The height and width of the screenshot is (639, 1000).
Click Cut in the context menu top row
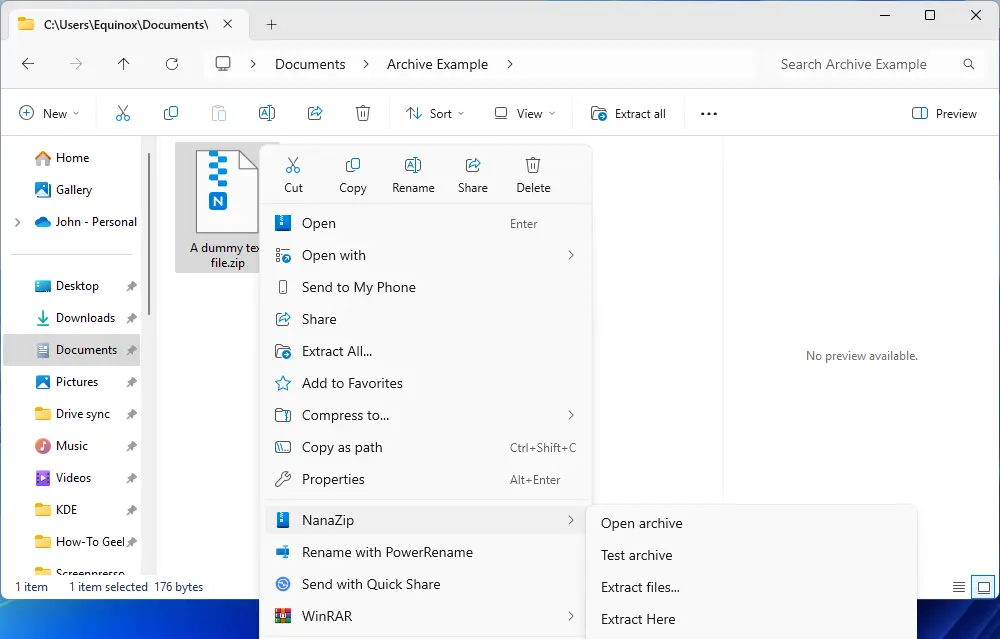click(293, 175)
